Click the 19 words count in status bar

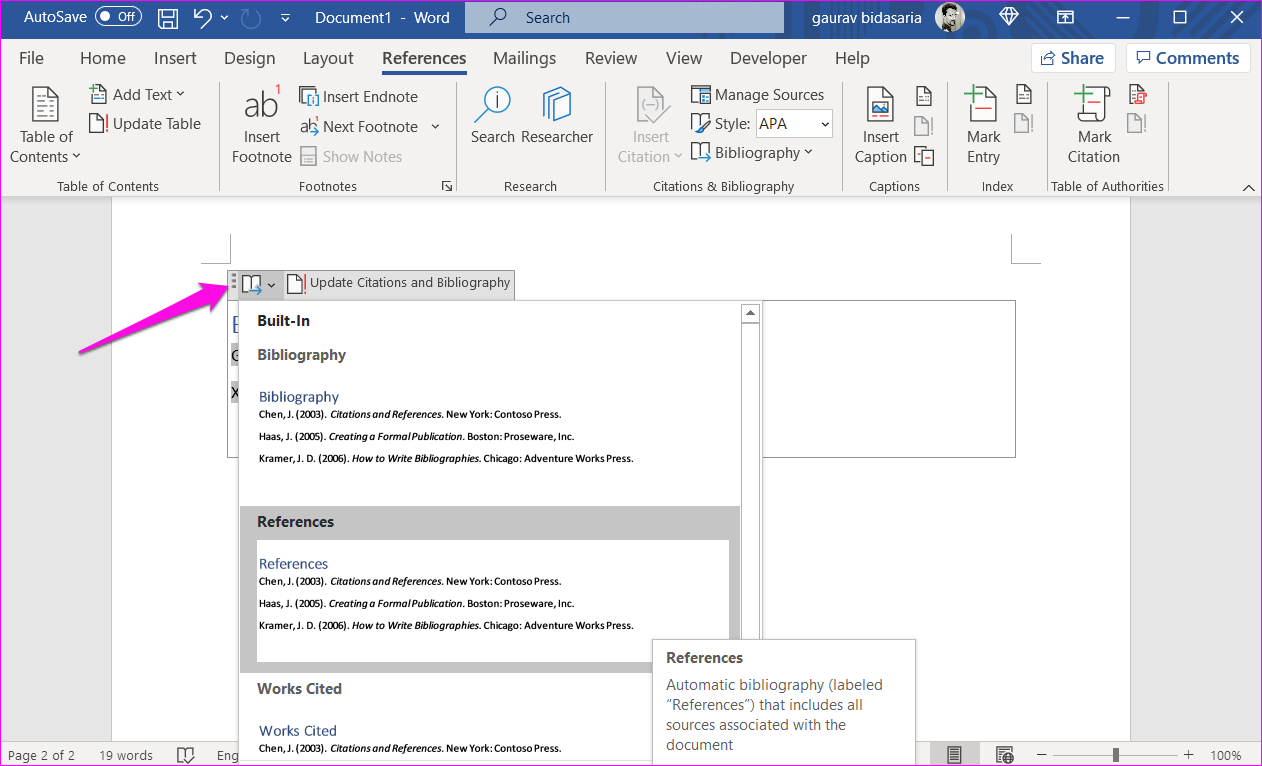[x=126, y=755]
